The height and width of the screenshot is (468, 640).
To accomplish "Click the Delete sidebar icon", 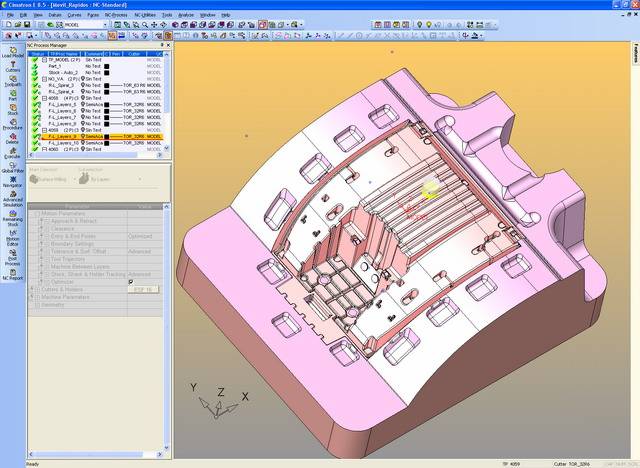I will (13, 139).
